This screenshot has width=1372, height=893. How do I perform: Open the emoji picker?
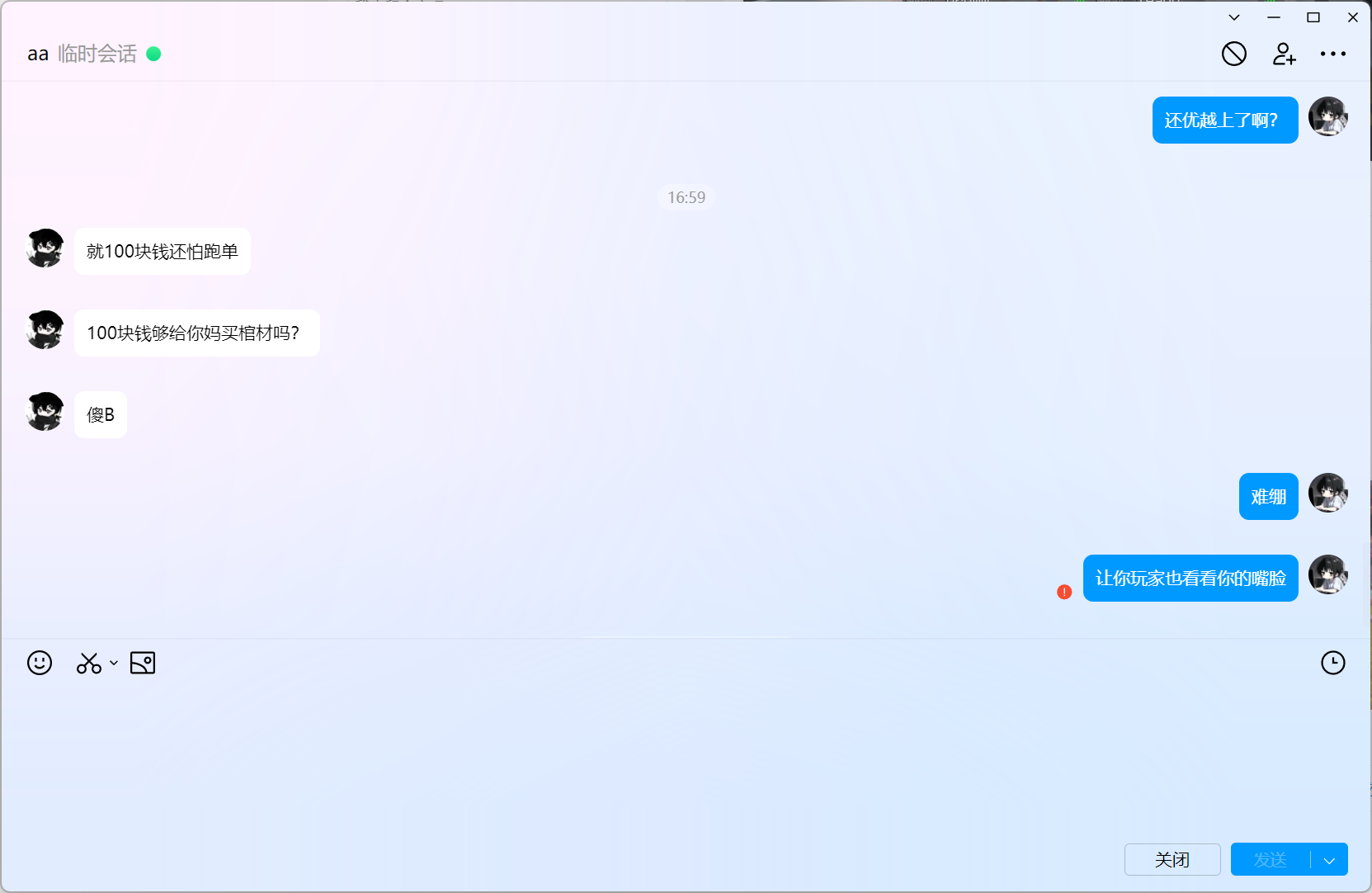pos(40,663)
